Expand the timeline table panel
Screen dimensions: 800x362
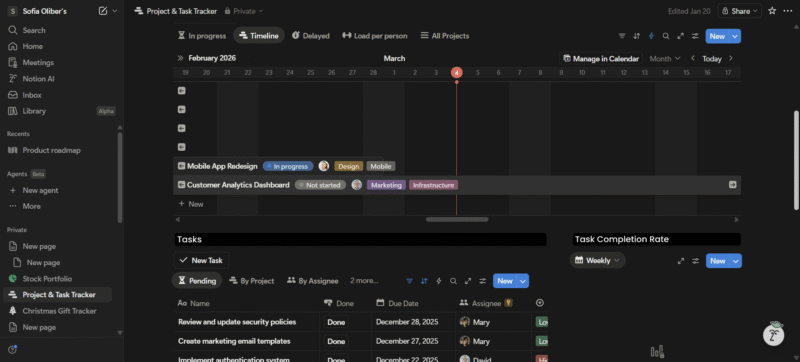coord(180,58)
